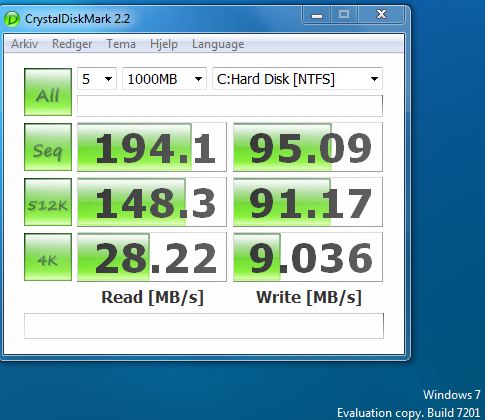Open the Rediger menu
Screen dimensions: 485x420
(72, 44)
